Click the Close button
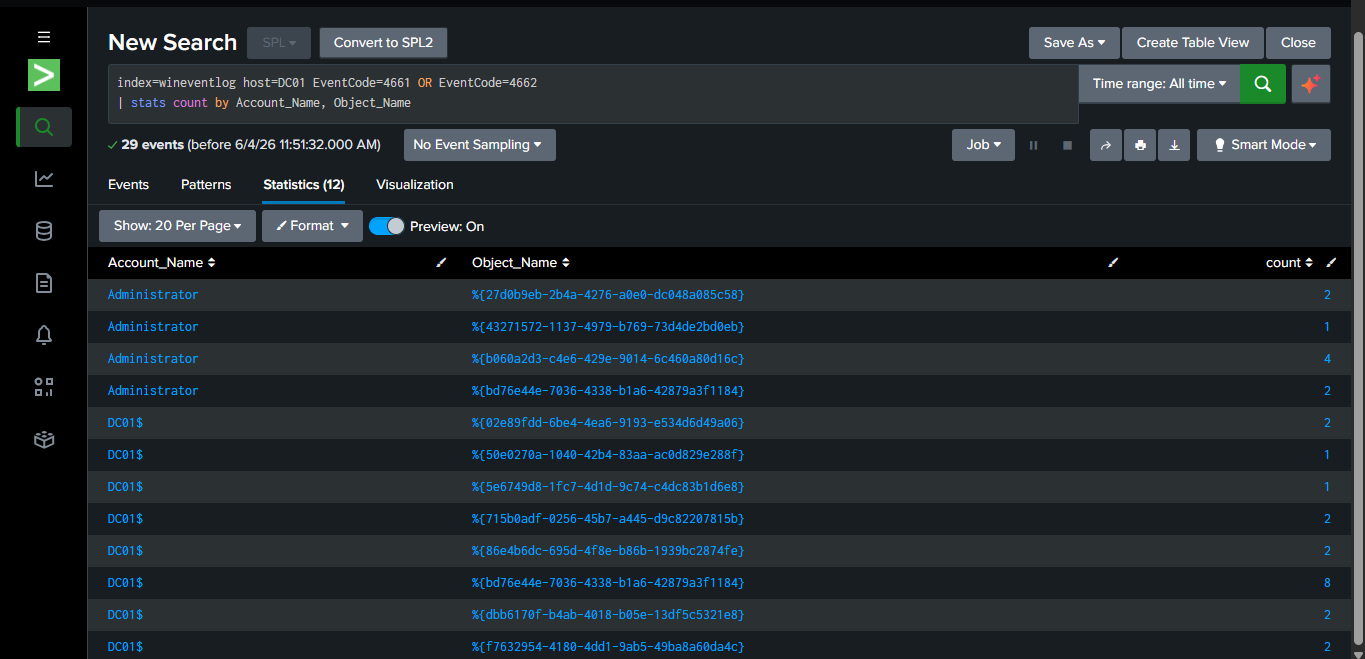This screenshot has height=659, width=1365. pos(1298,43)
